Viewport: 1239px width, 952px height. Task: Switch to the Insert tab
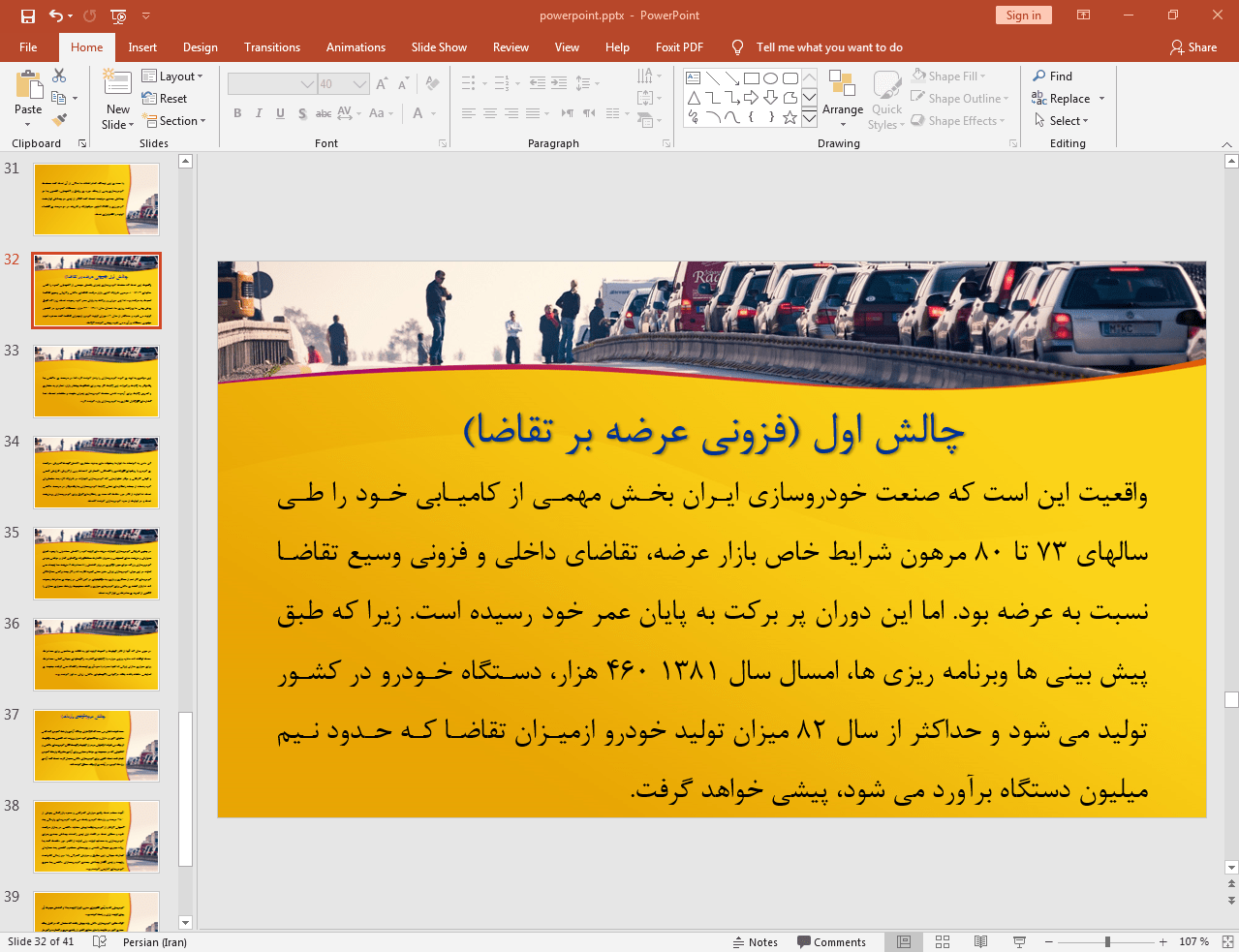click(142, 46)
